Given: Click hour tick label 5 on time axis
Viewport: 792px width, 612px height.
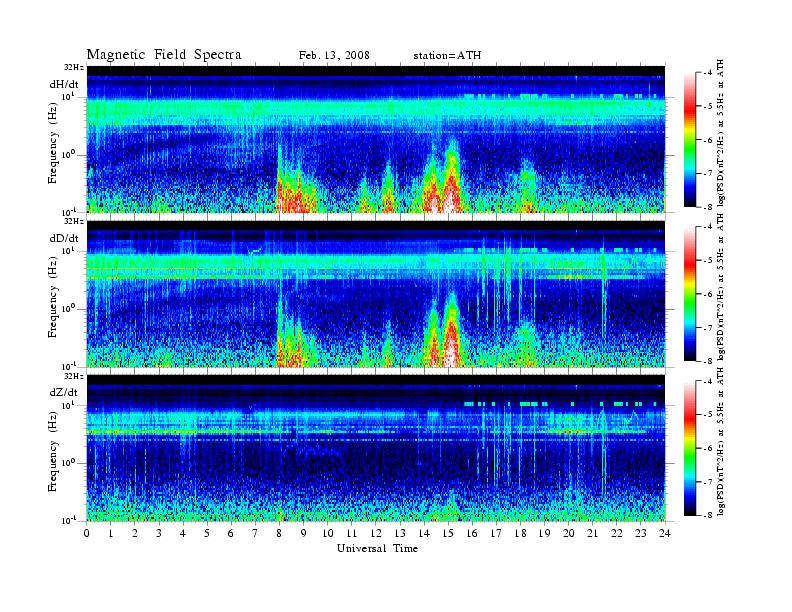Looking at the screenshot, I should point(207,533).
